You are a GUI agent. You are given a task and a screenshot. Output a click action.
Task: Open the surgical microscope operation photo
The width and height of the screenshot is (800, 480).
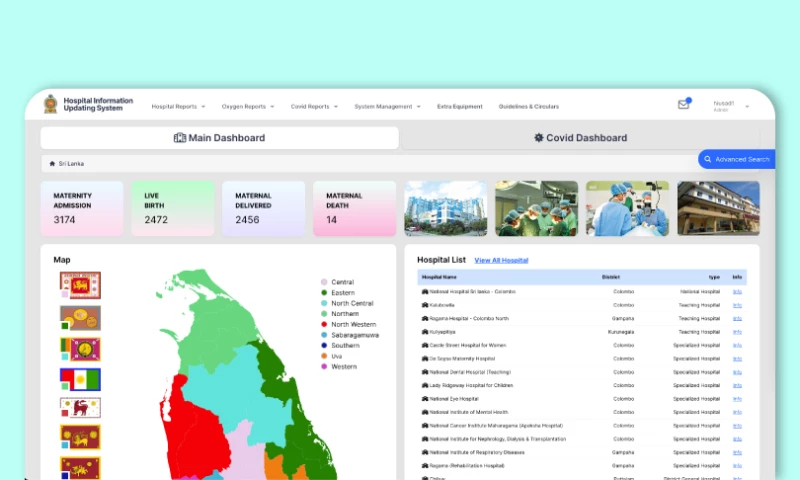coord(627,209)
